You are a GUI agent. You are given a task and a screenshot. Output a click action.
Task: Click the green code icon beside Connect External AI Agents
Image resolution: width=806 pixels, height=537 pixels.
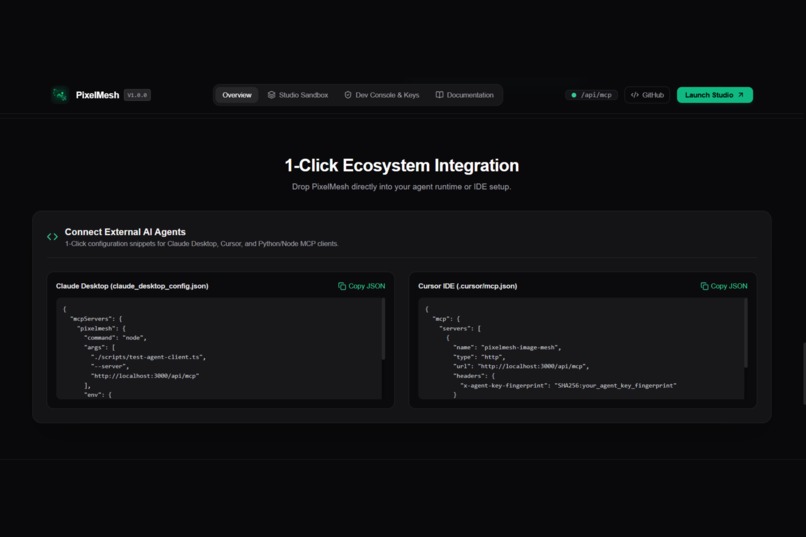pos(52,237)
